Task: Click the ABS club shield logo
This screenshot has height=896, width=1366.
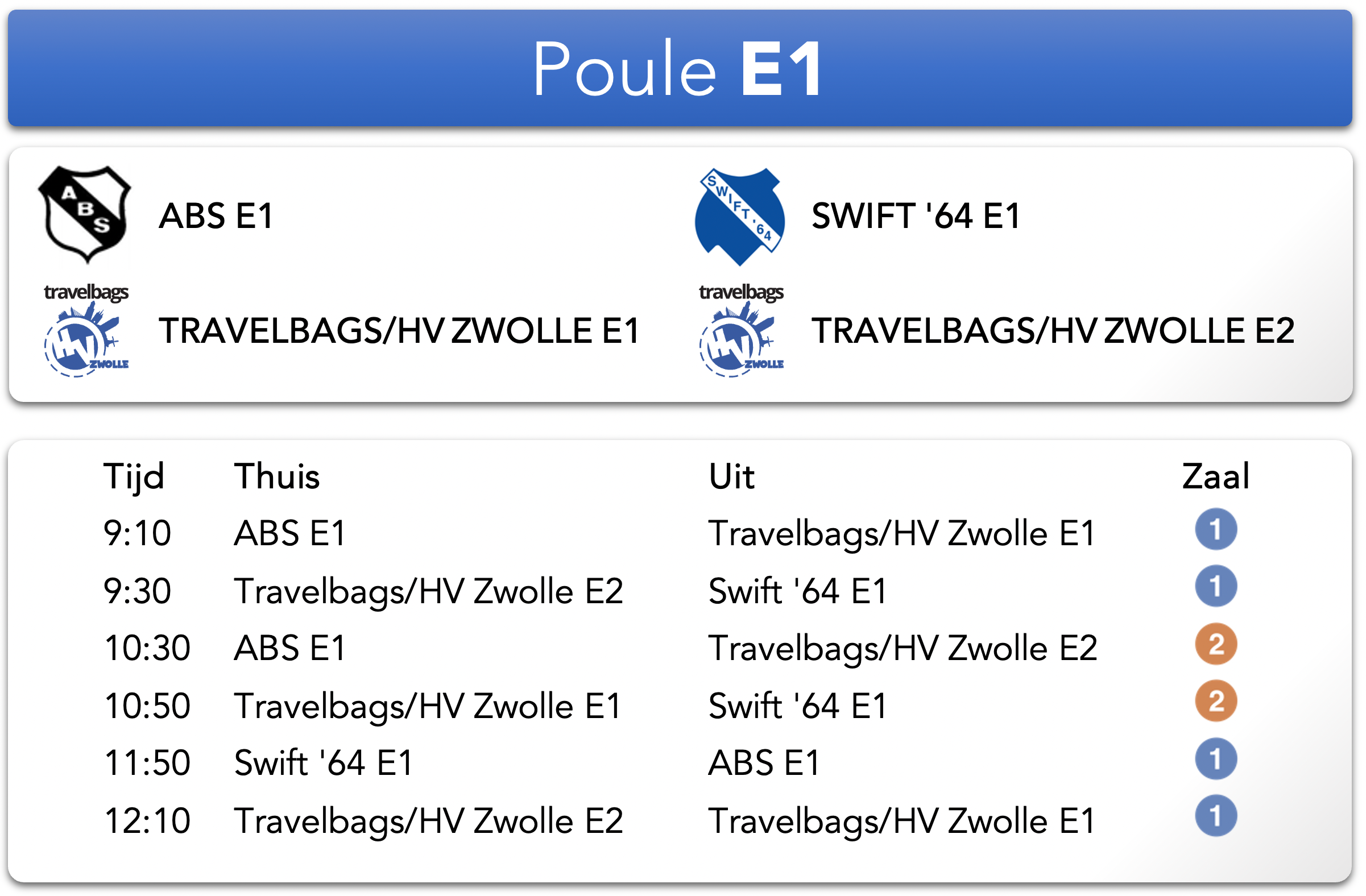Action: pyautogui.click(x=84, y=215)
